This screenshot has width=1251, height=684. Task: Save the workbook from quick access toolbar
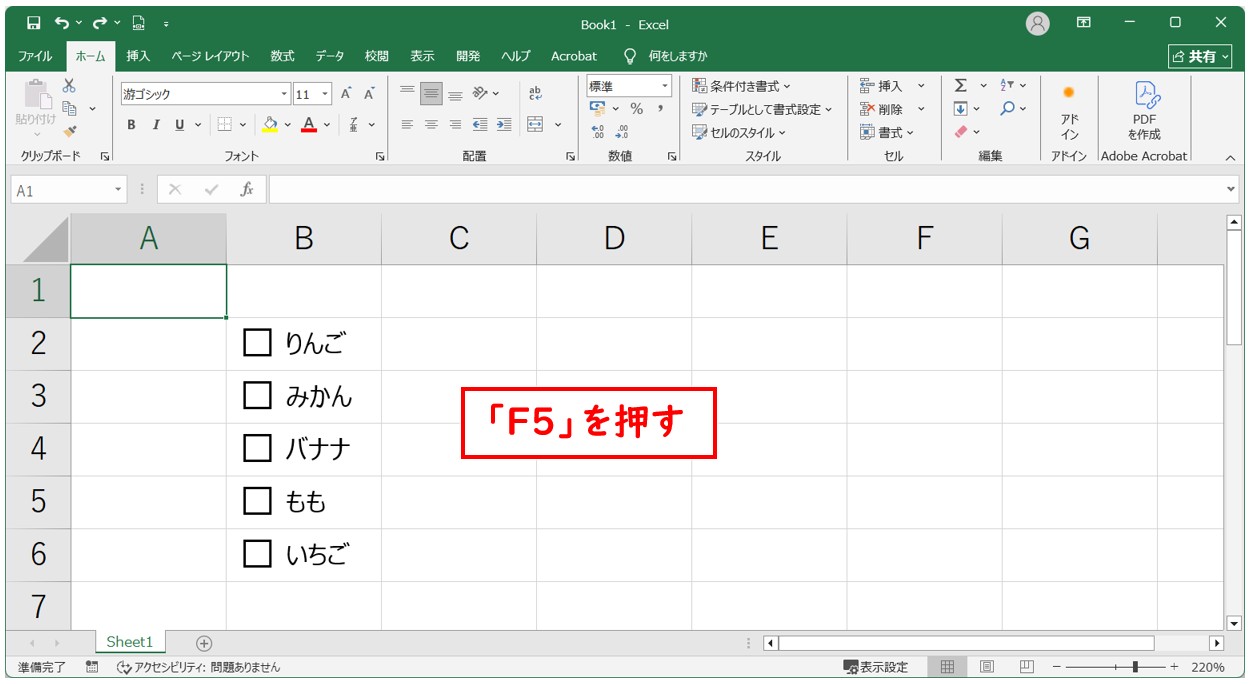pyautogui.click(x=33, y=23)
